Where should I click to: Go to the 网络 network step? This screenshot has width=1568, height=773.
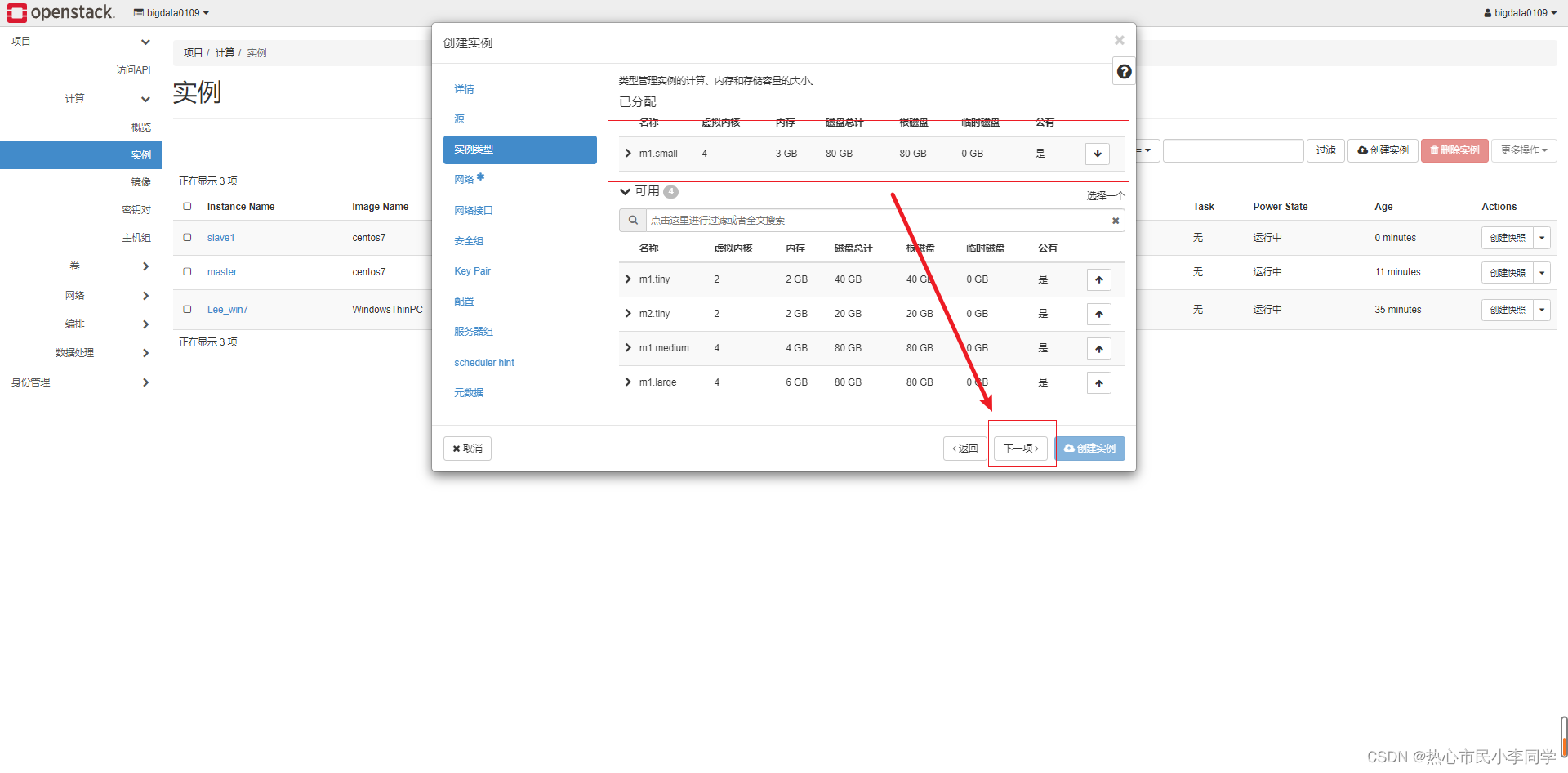pyautogui.click(x=464, y=180)
